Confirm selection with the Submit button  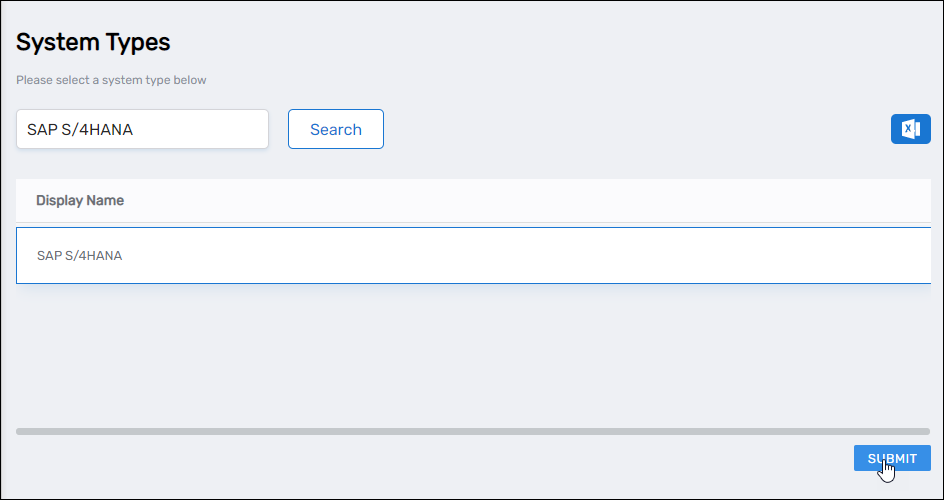pyautogui.click(x=892, y=458)
